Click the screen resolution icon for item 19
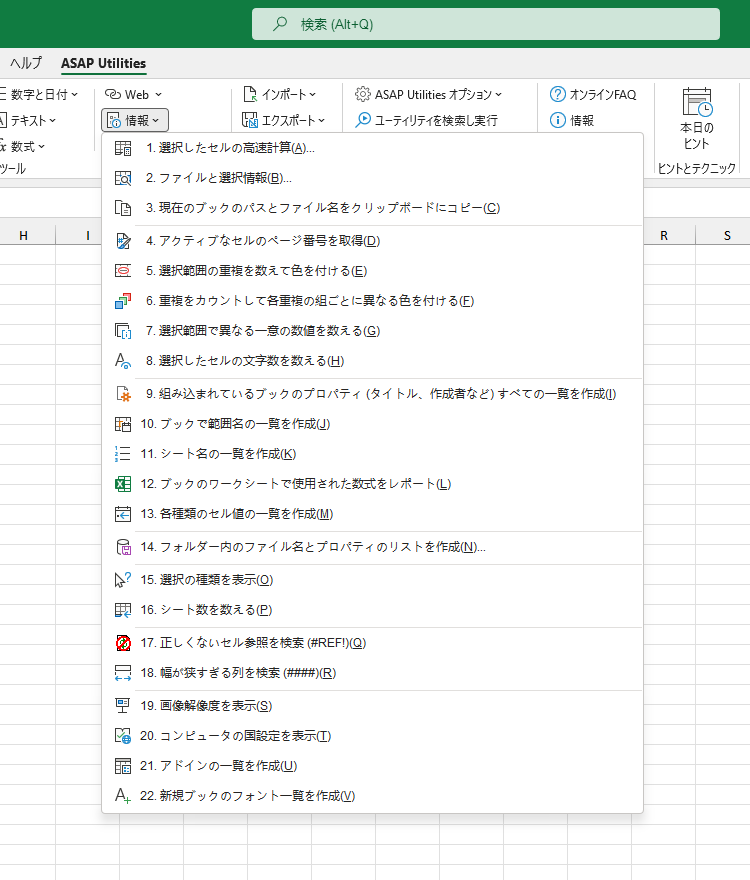This screenshot has width=750, height=880. point(123,706)
